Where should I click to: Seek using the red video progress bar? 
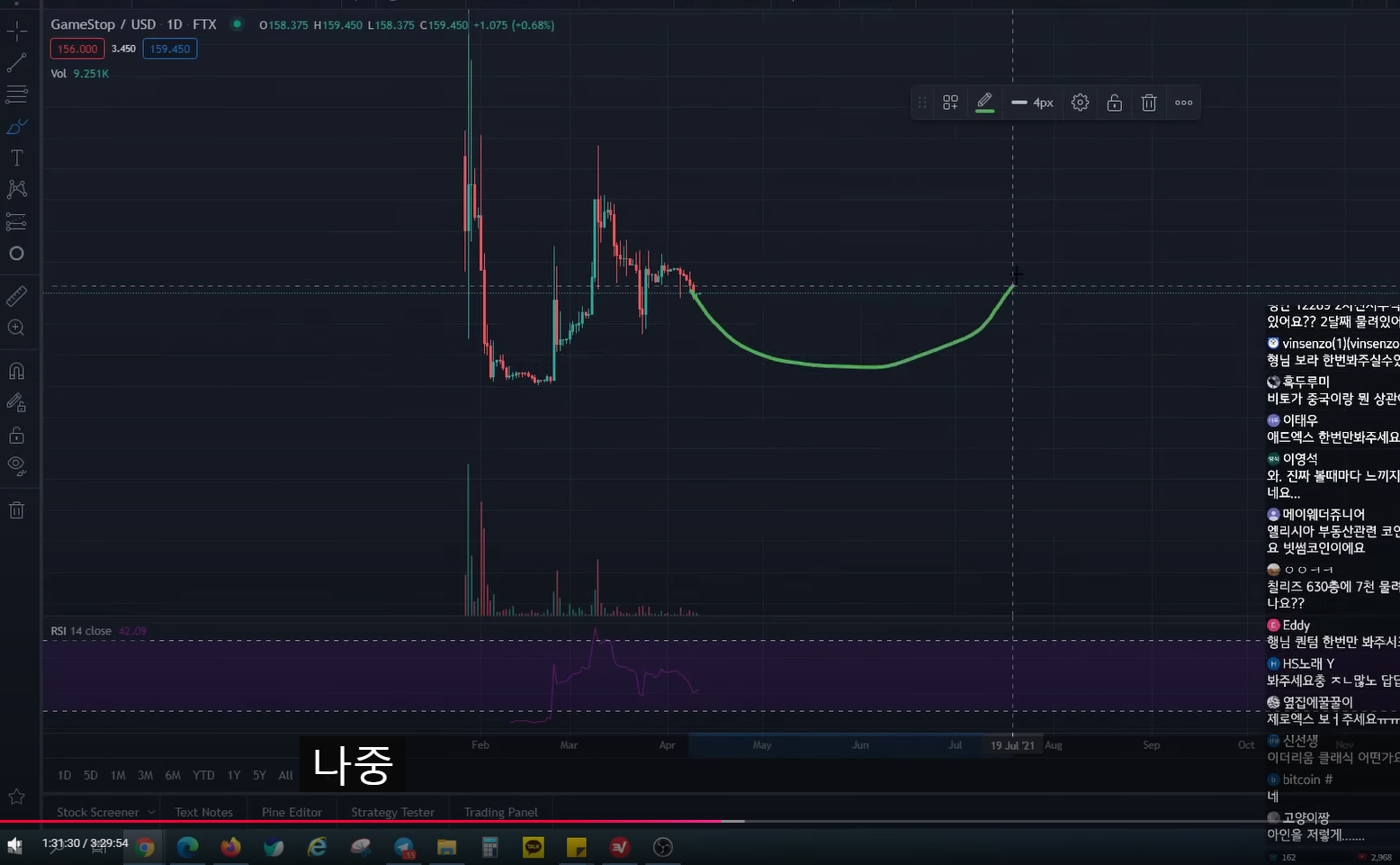(x=700, y=821)
